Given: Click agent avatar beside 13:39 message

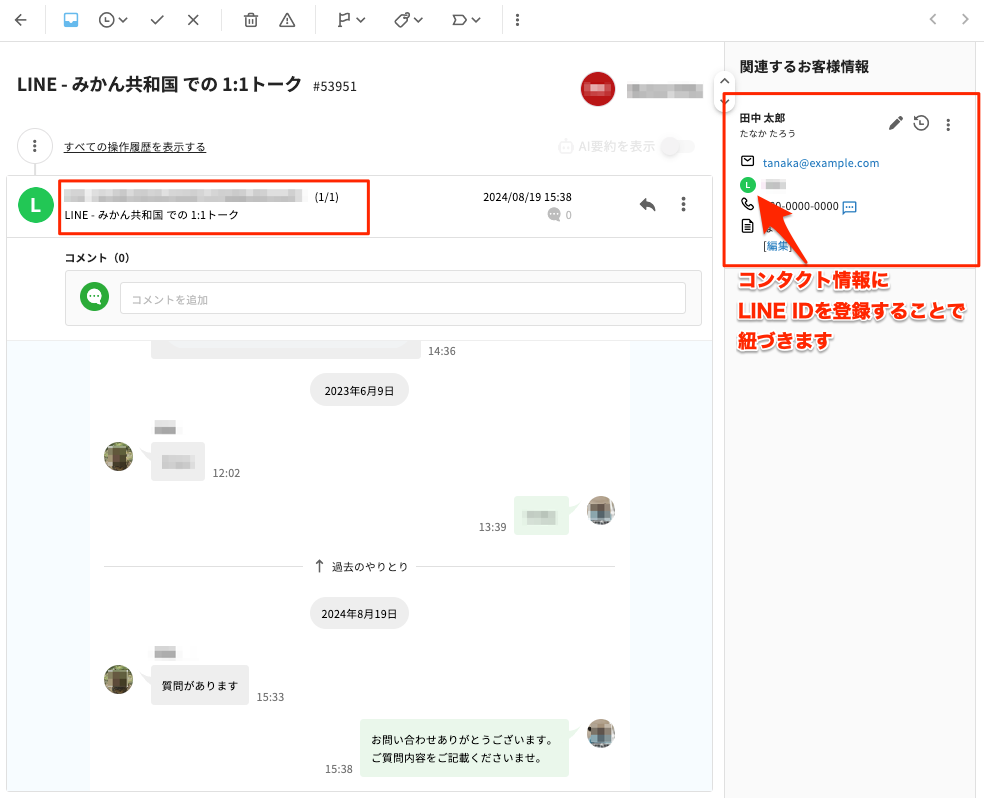Looking at the screenshot, I should pos(601,510).
